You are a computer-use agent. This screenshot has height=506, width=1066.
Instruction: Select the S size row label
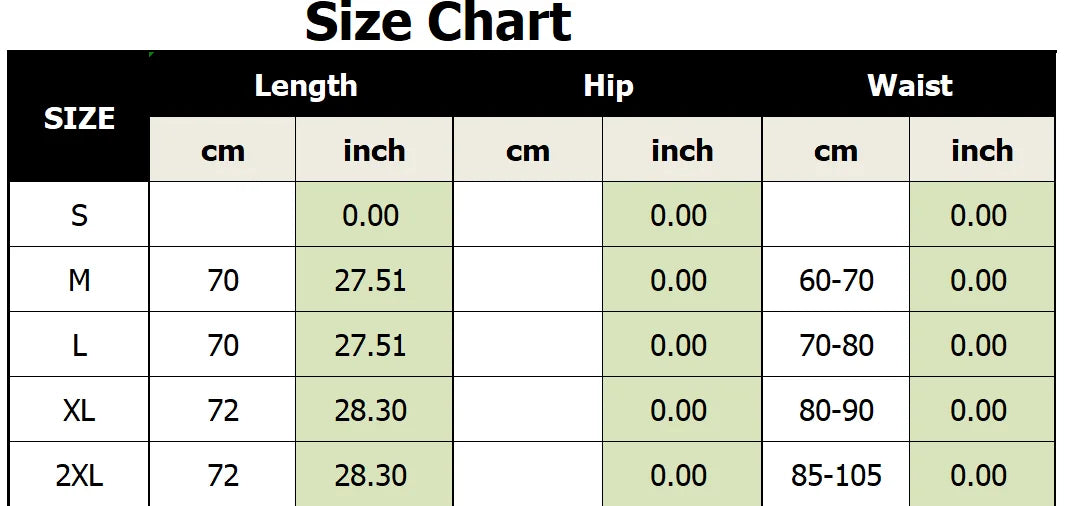point(79,214)
